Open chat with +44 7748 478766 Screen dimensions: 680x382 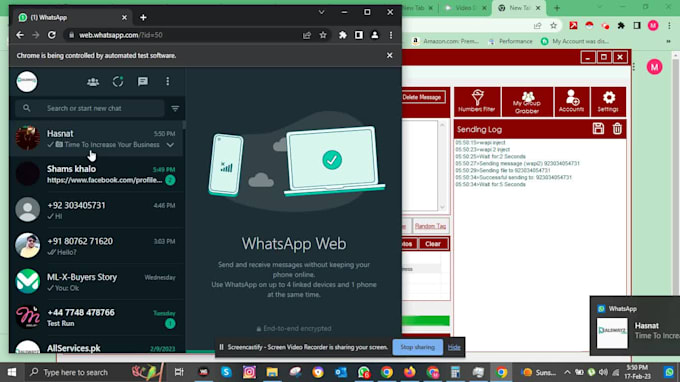[x=96, y=317]
